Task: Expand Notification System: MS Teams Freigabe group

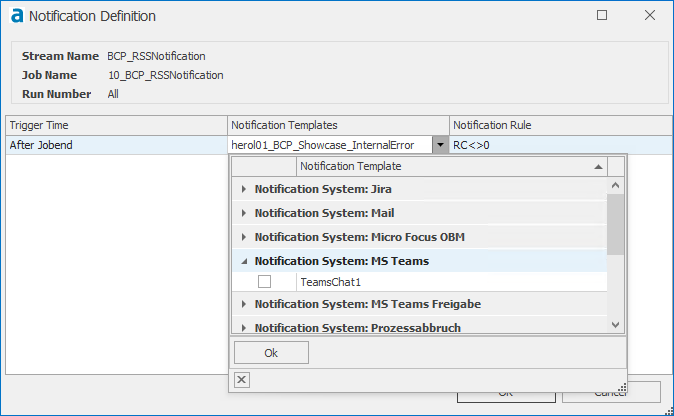Action: (x=244, y=304)
